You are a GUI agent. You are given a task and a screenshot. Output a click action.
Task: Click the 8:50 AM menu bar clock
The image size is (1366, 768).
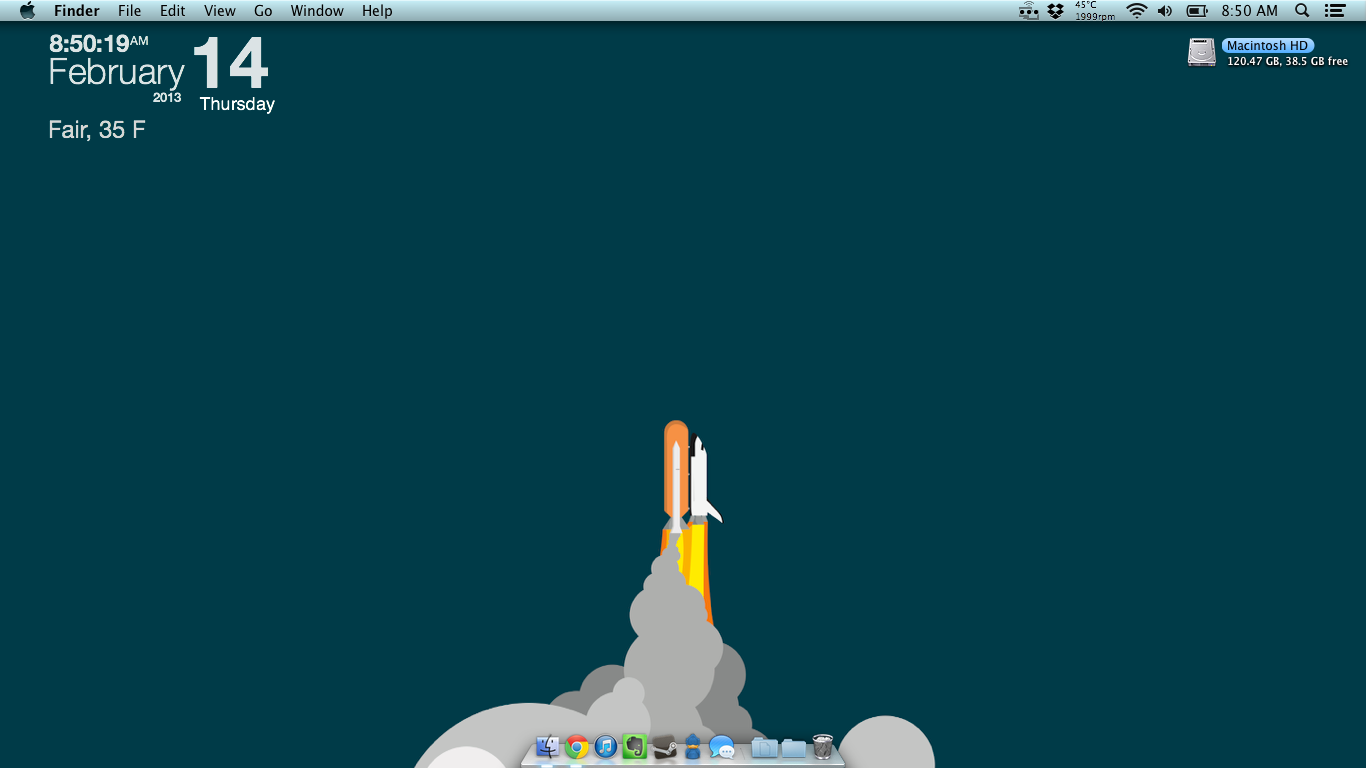[x=1249, y=11]
